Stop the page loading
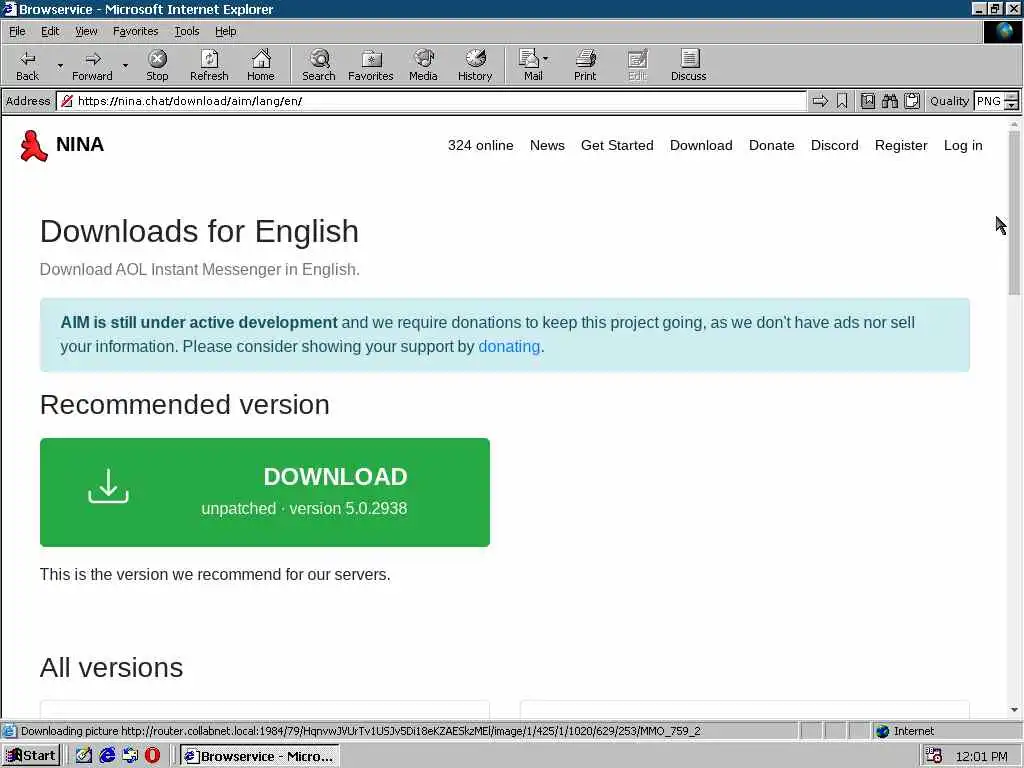 coord(157,65)
